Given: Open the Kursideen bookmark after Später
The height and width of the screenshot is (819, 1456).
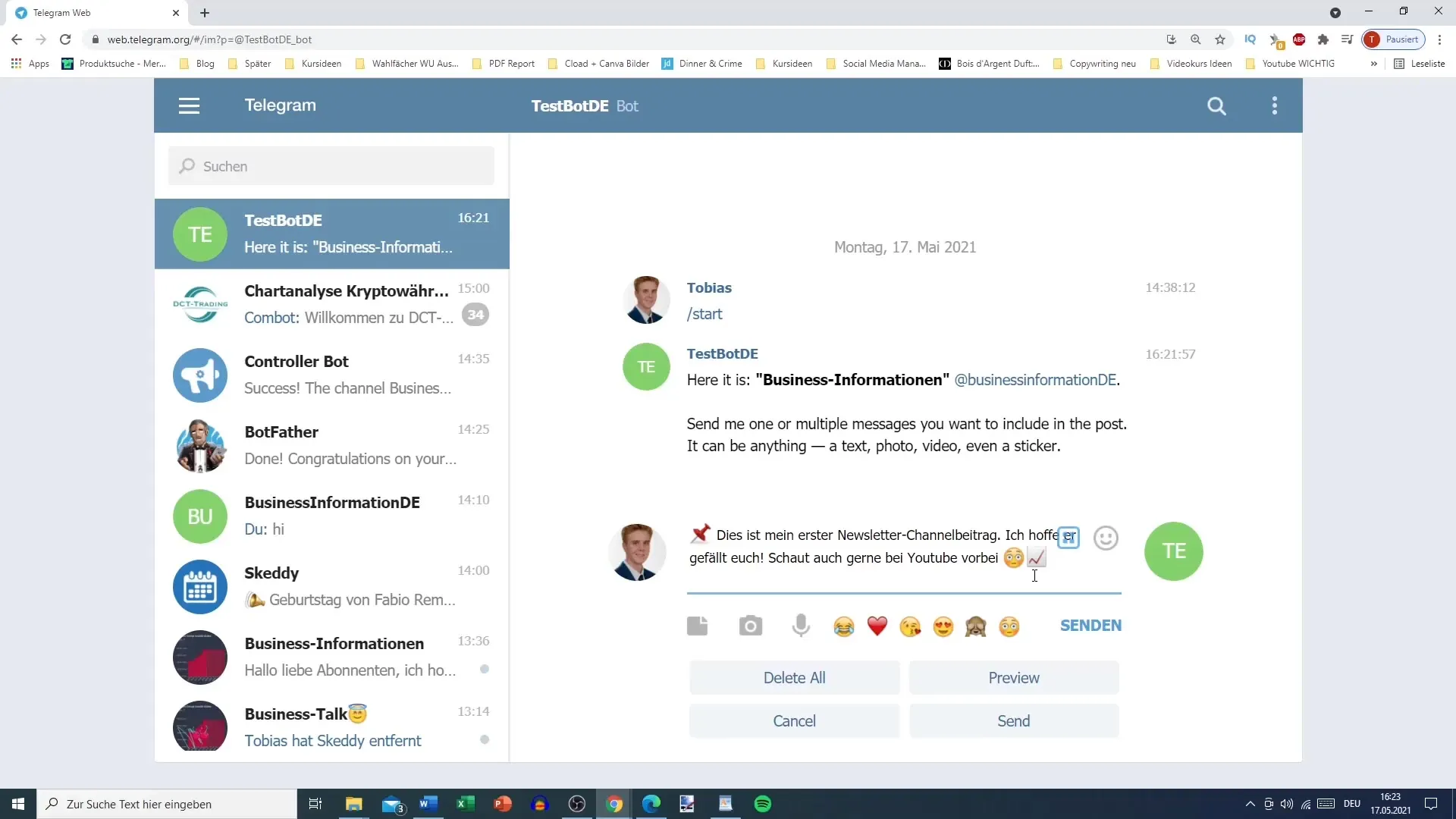Looking at the screenshot, I should point(313,64).
